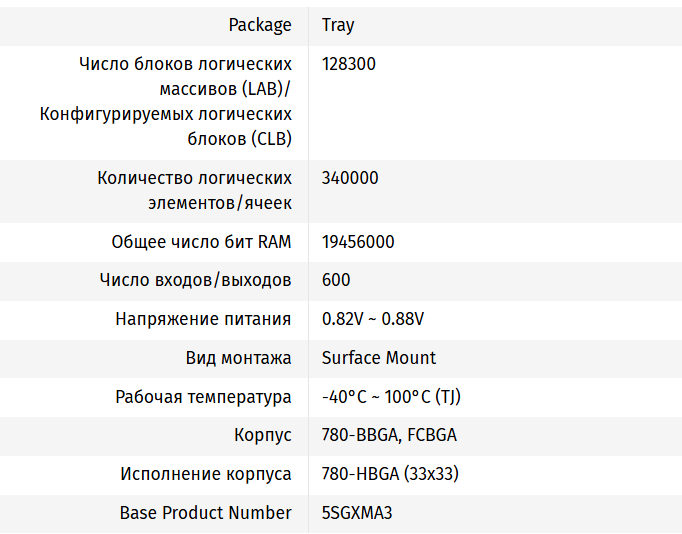This screenshot has height=534, width=682.
Task: Click the Base Product Number label
Action: (205, 513)
